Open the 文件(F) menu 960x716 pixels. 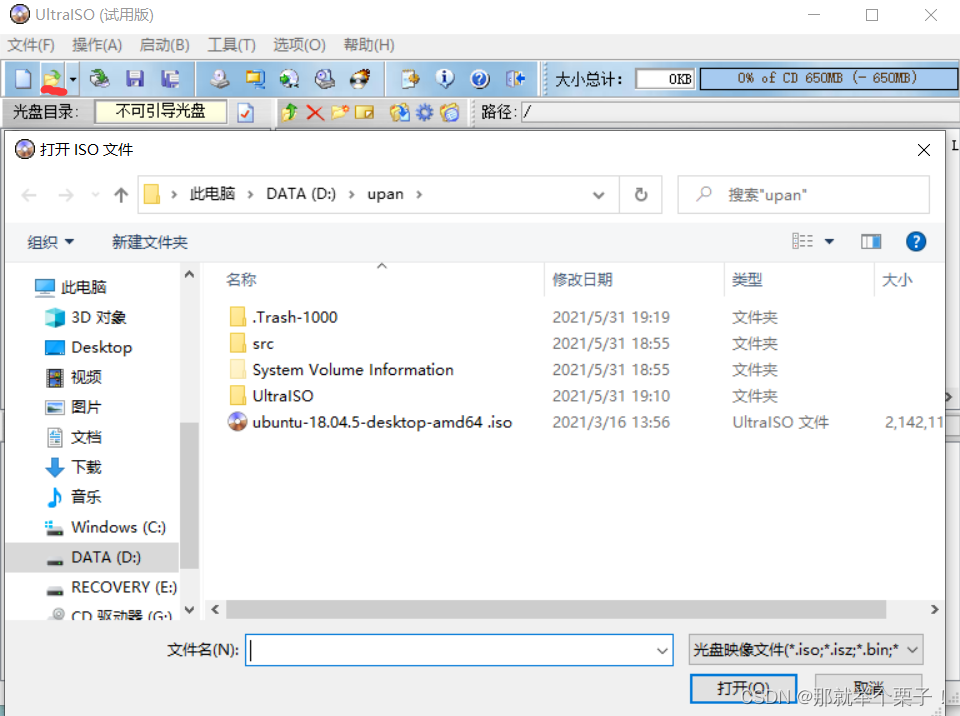tap(31, 45)
